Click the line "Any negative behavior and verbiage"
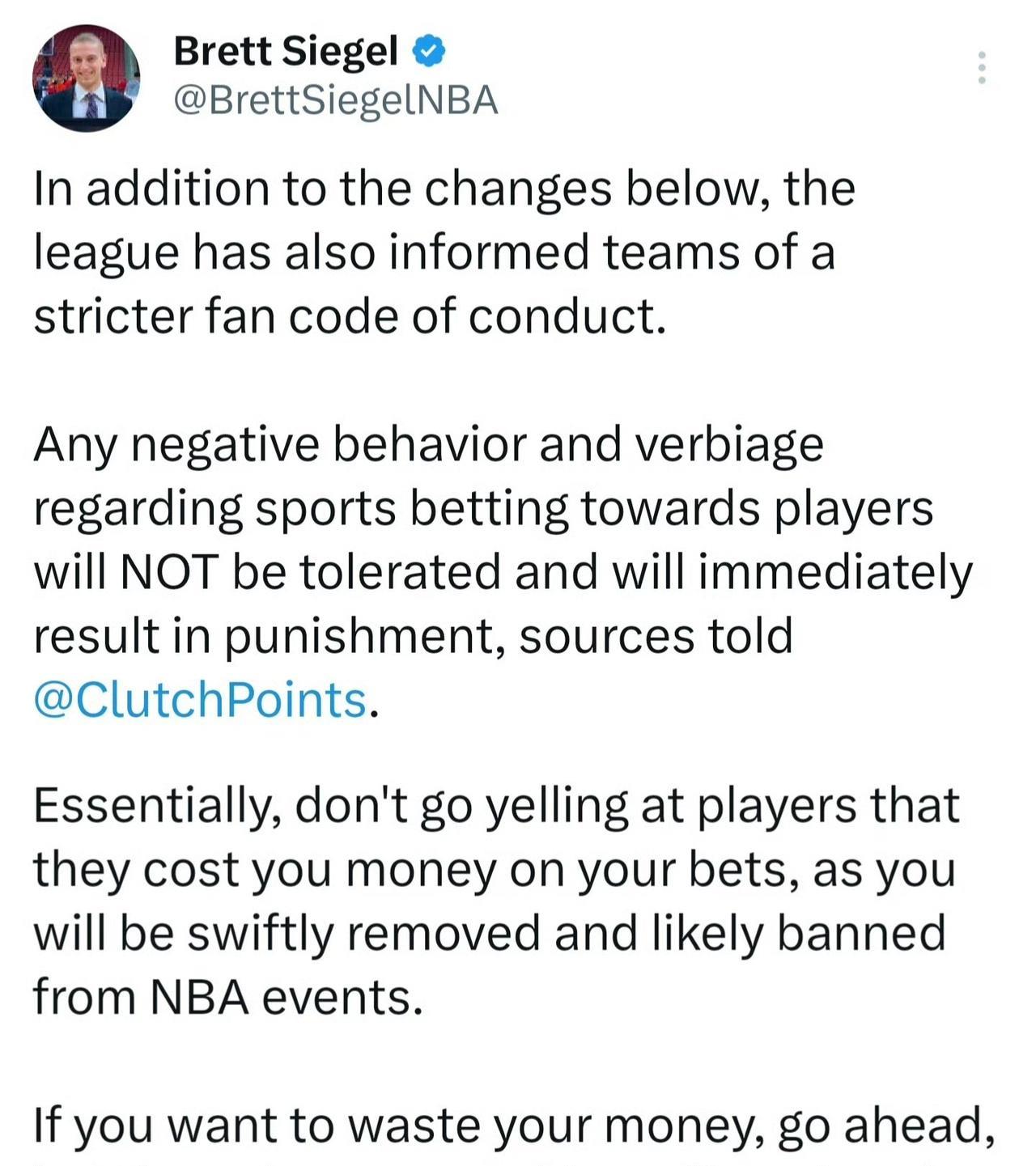The image size is (1036, 1166). [428, 444]
